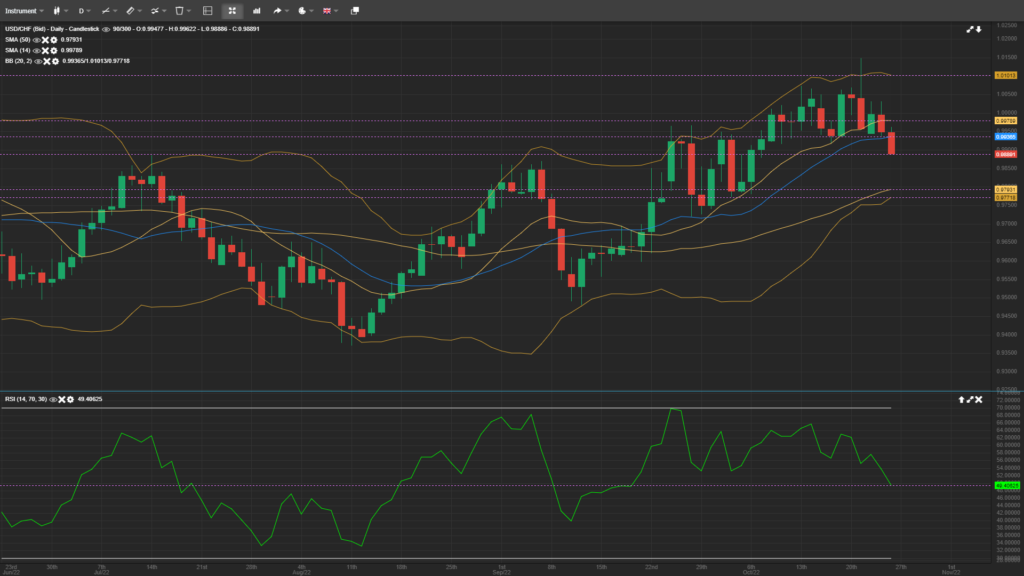
Task: Remove the SMA (14) indicator
Action: (x=45, y=51)
